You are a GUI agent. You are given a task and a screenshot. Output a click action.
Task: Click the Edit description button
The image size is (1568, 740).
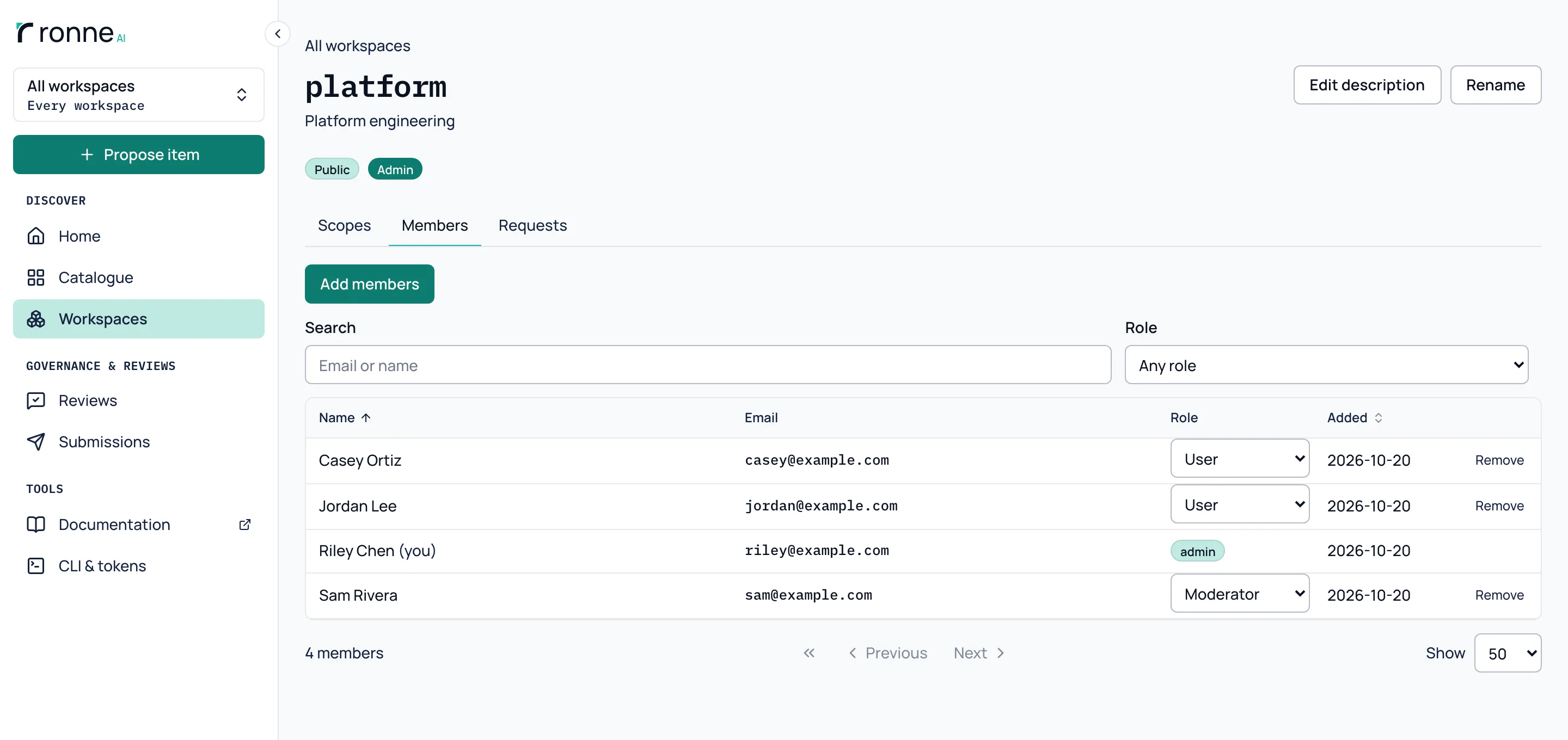pyautogui.click(x=1367, y=85)
